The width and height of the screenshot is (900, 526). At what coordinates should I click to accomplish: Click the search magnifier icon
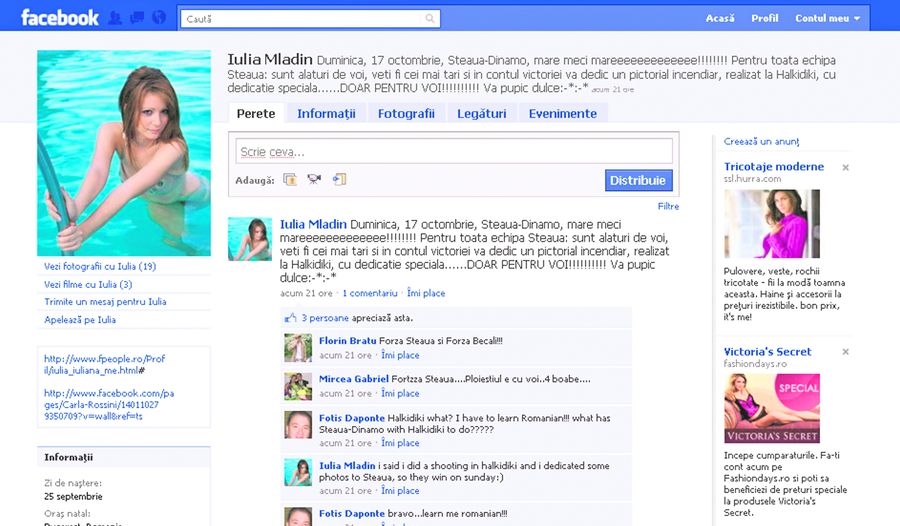[430, 18]
